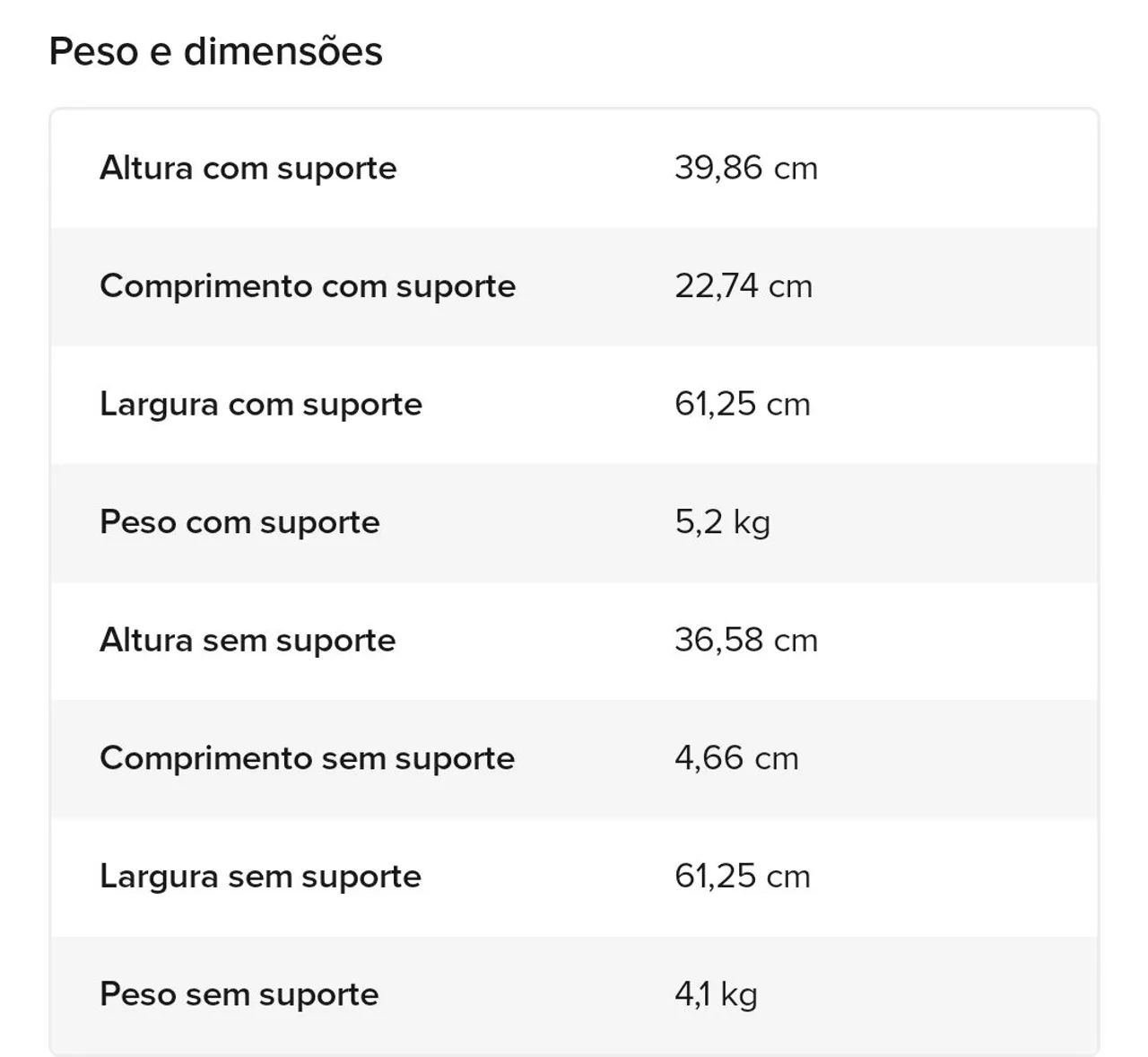Click the 'cm' unit beside 39,86
This screenshot has height=1057, width=1148.
(796, 169)
